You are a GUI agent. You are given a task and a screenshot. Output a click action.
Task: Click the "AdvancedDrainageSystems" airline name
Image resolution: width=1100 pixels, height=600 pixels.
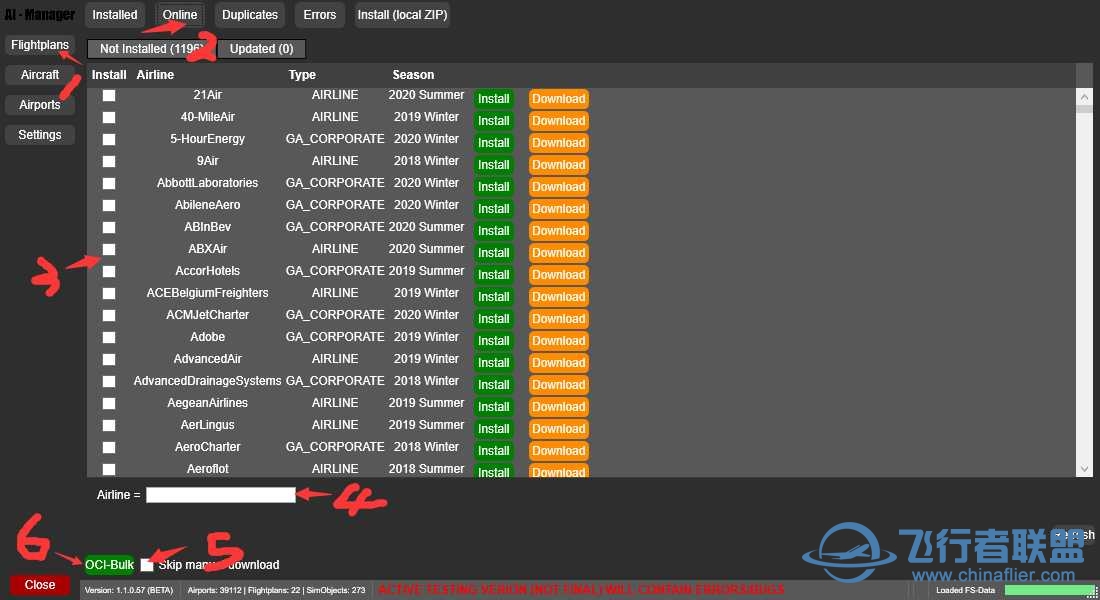(x=208, y=381)
